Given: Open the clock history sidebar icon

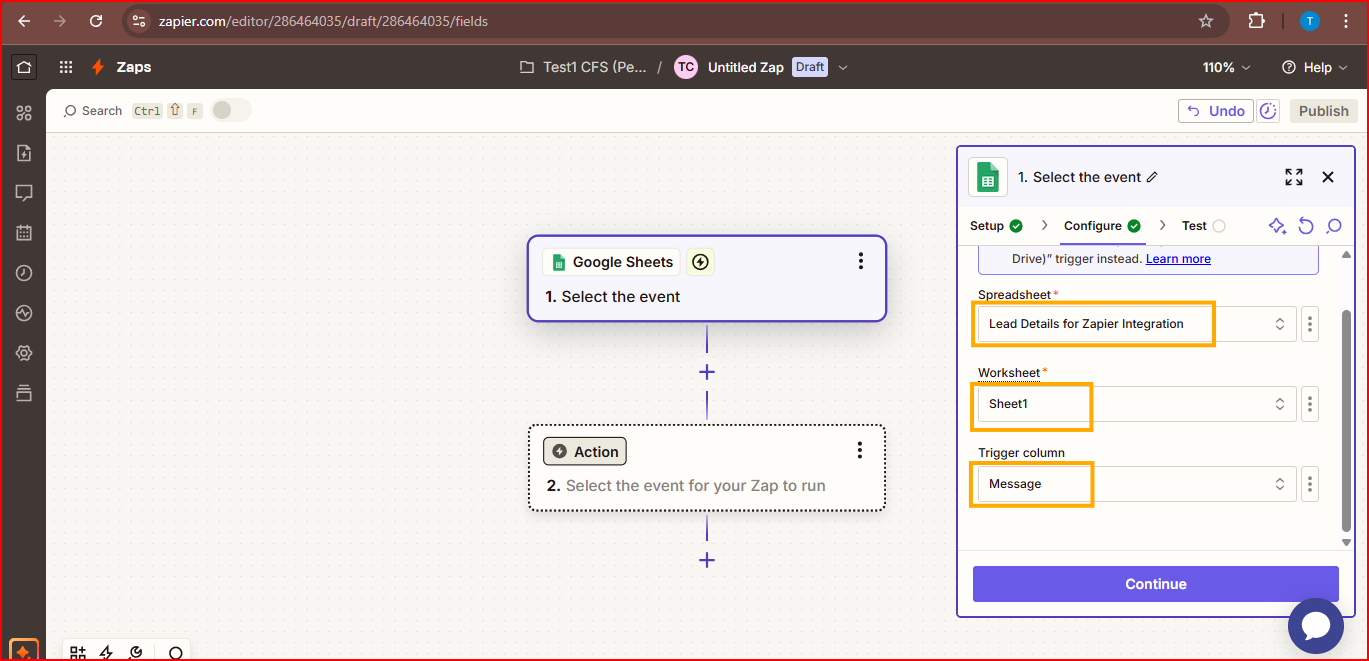Looking at the screenshot, I should tap(24, 273).
